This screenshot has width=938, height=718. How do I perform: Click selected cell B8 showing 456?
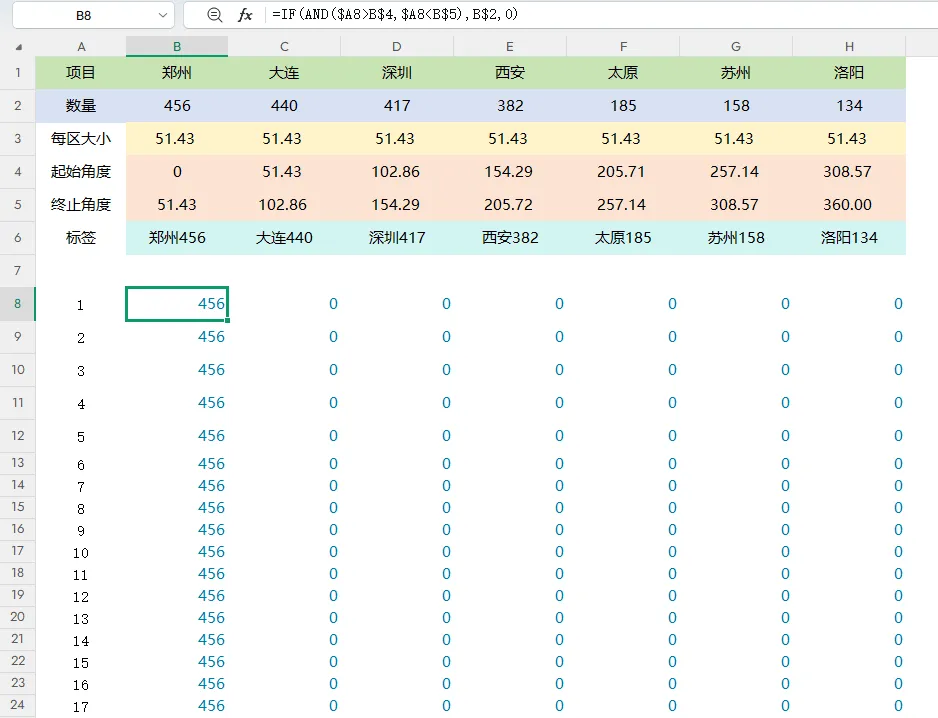click(x=176, y=304)
